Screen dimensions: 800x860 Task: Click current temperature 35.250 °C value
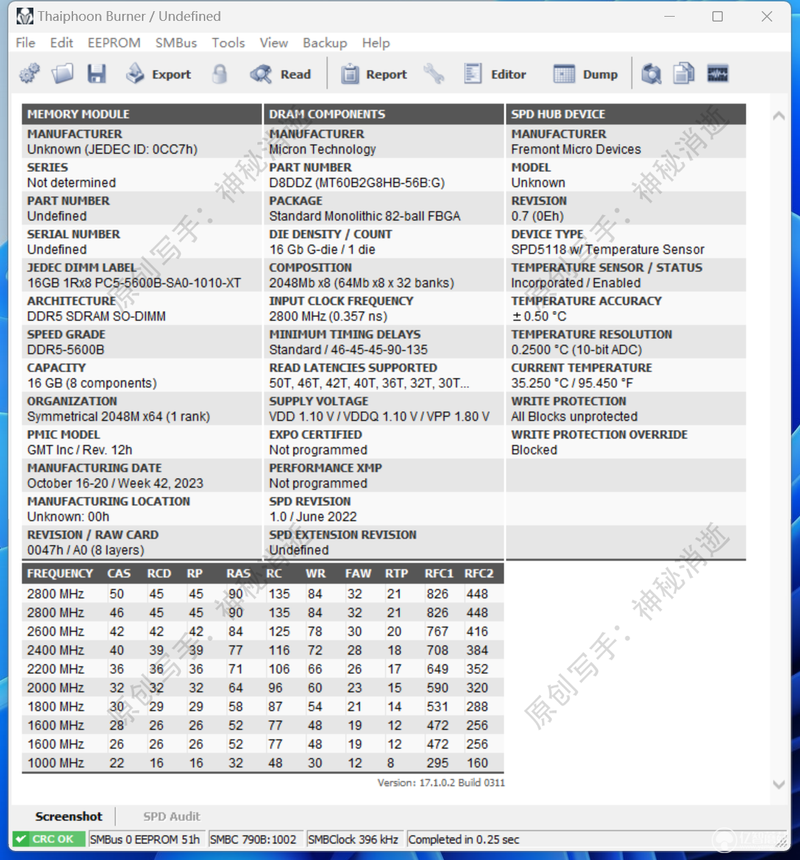point(572,383)
